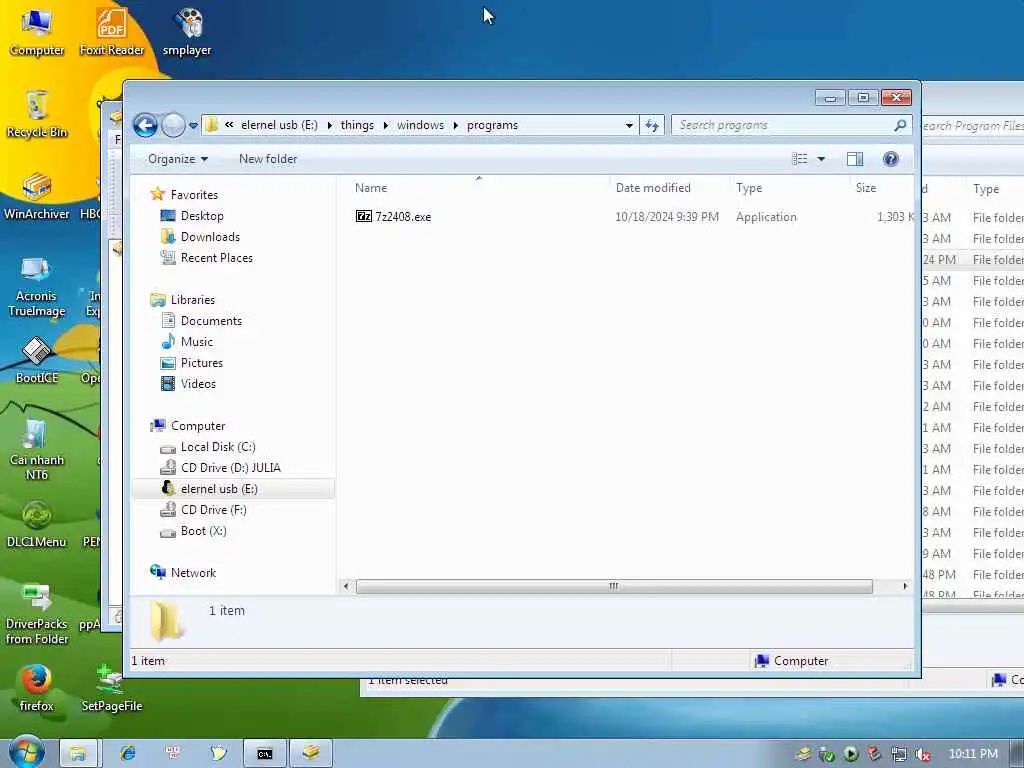Expand the things breadcrumb arrow
This screenshot has width=1024, height=768.
pos(386,125)
